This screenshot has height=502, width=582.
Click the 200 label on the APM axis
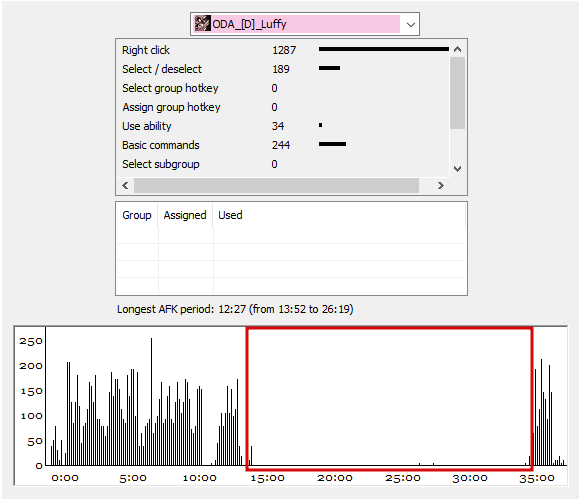coord(31,366)
